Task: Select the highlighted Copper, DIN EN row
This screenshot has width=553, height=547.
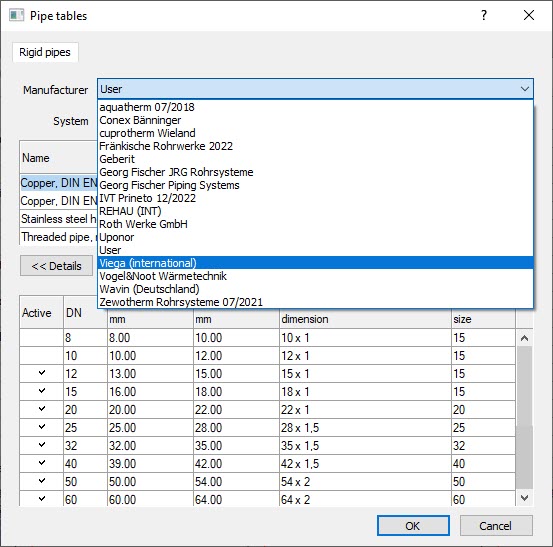Action: [x=59, y=183]
